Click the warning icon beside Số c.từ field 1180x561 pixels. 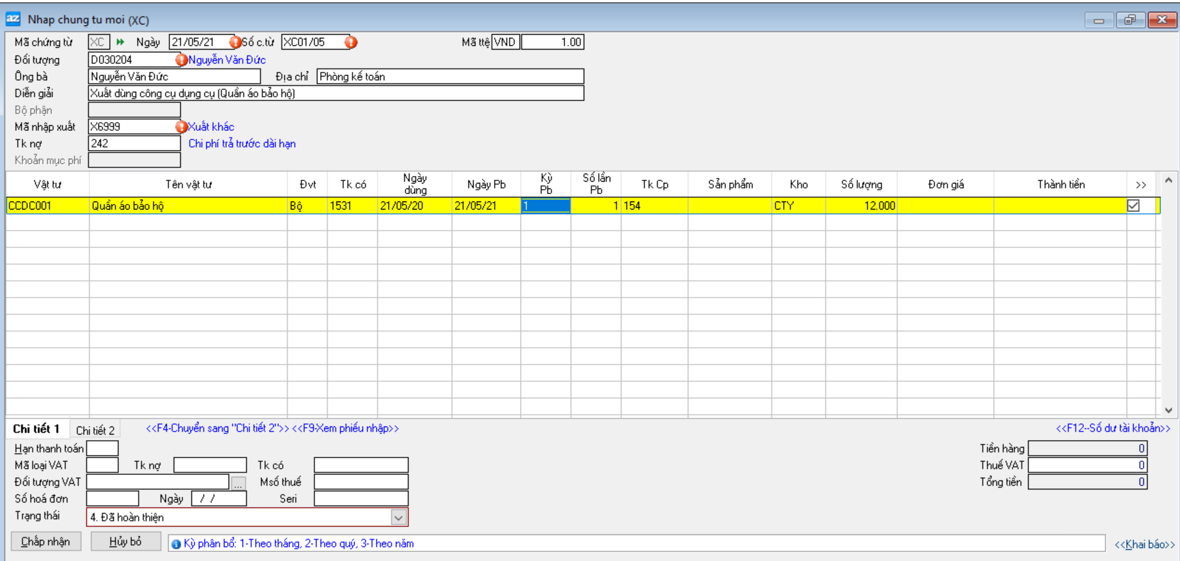click(x=351, y=43)
